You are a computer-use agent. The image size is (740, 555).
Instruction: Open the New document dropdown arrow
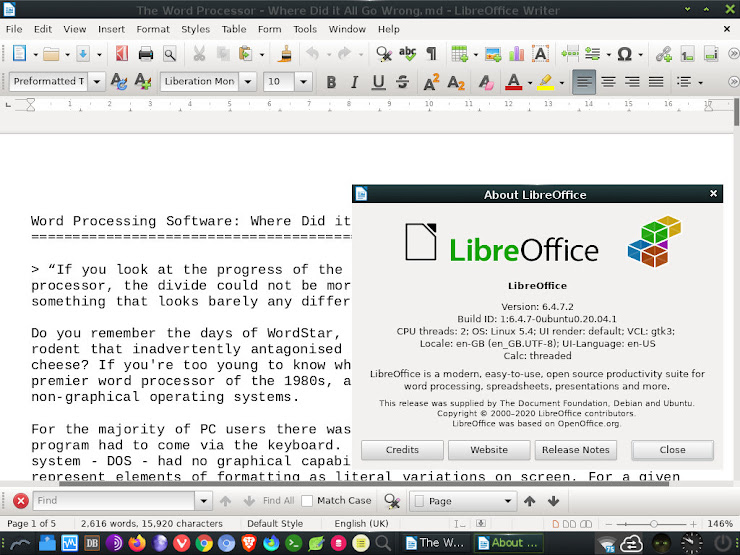[35, 55]
